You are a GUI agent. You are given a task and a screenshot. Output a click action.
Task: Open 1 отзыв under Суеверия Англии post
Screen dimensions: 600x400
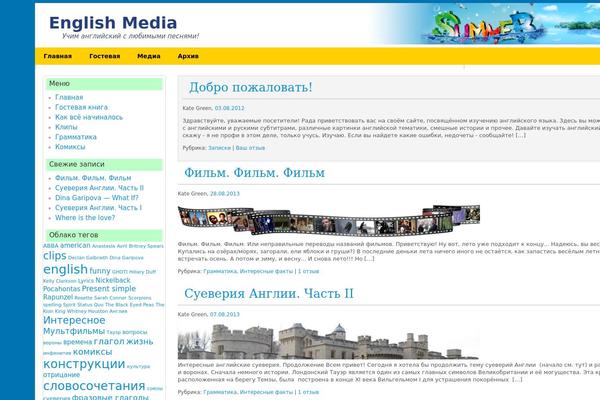pyautogui.click(x=308, y=392)
